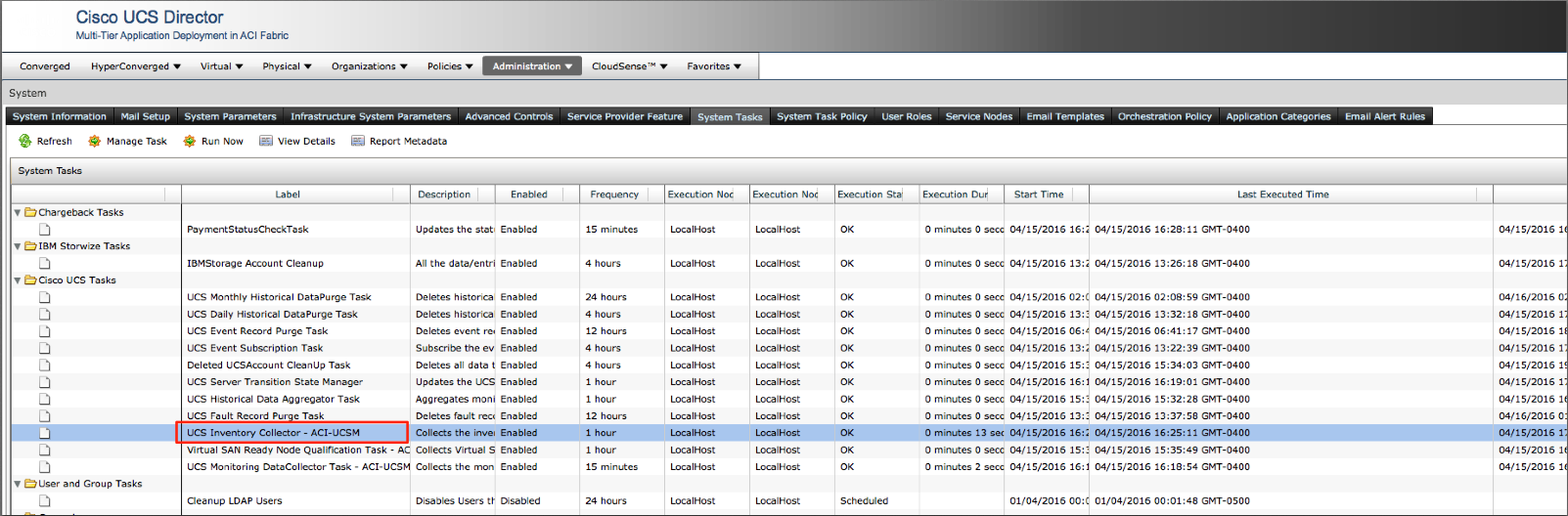The image size is (1568, 516).
Task: Switch to the System Information tab
Action: click(60, 116)
